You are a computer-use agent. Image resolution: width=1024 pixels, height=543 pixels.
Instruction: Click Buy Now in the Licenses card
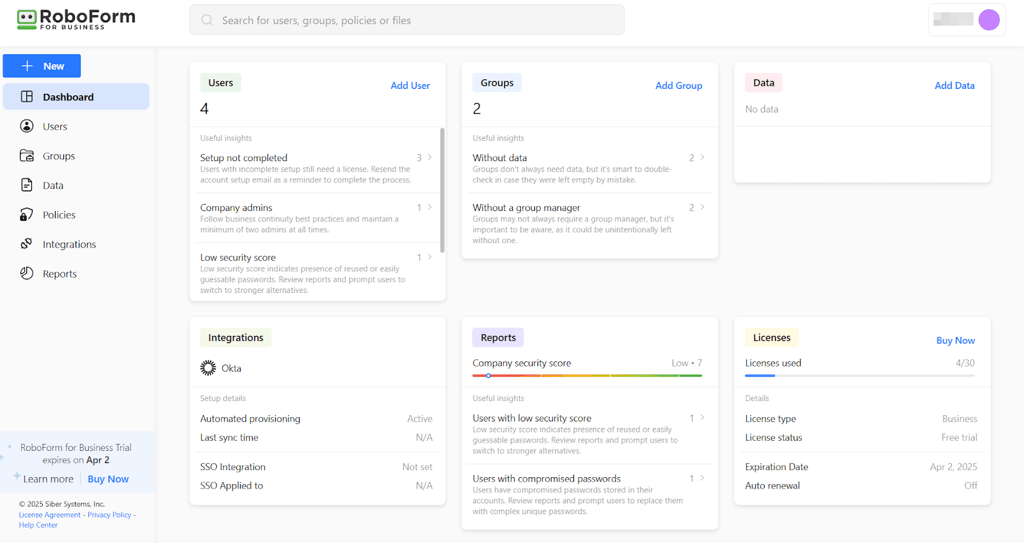coord(955,340)
